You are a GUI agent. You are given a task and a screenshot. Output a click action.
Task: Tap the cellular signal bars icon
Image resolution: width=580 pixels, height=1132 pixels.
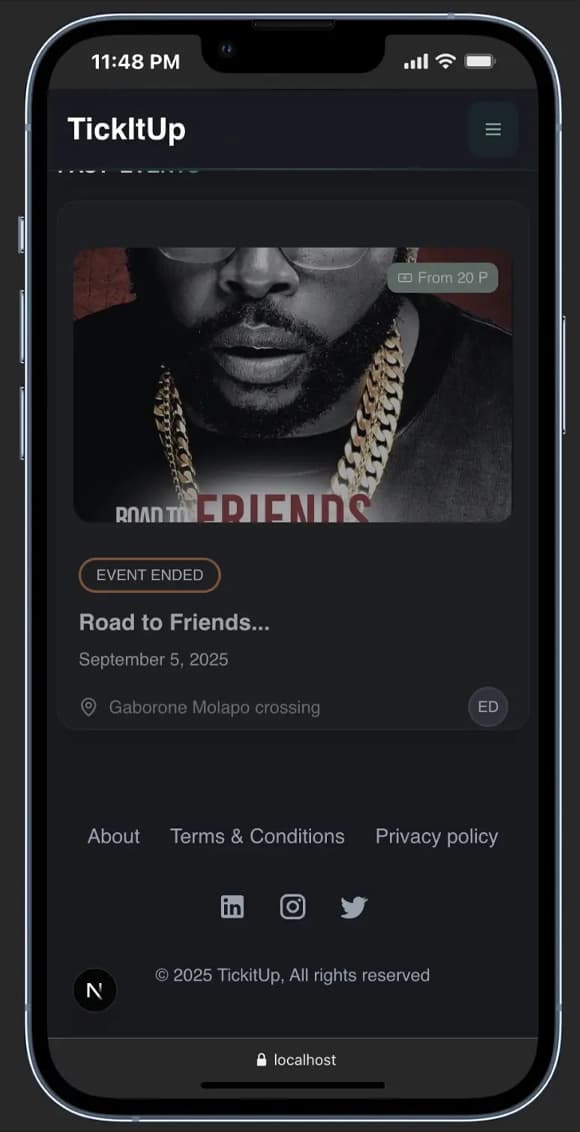click(416, 62)
